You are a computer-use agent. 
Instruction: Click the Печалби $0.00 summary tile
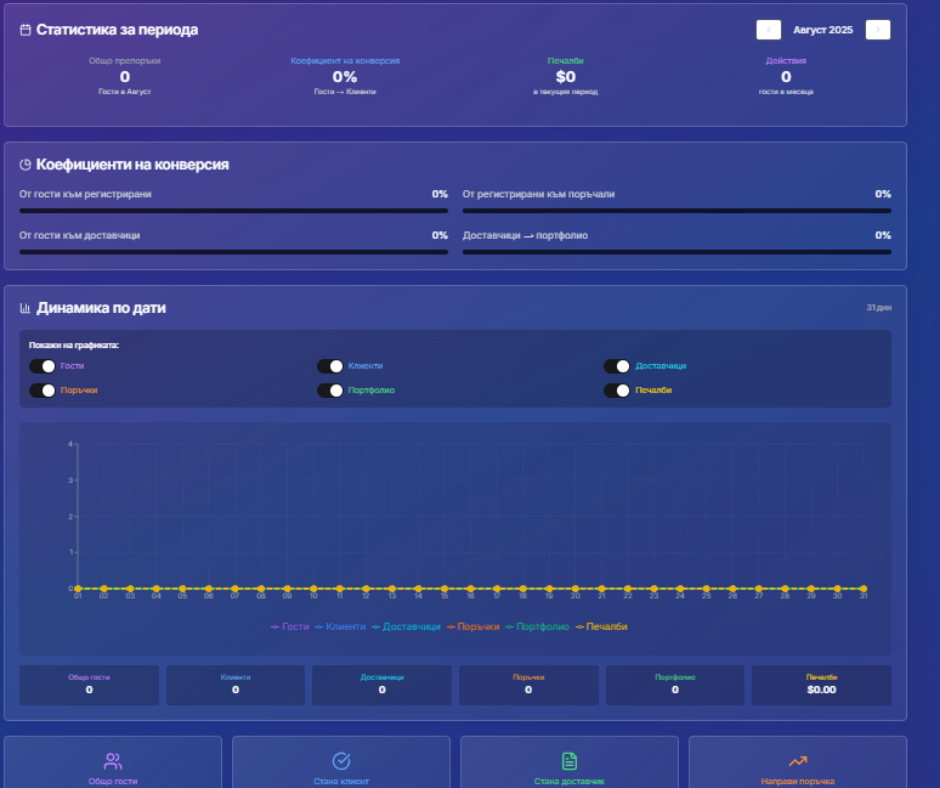(x=821, y=685)
